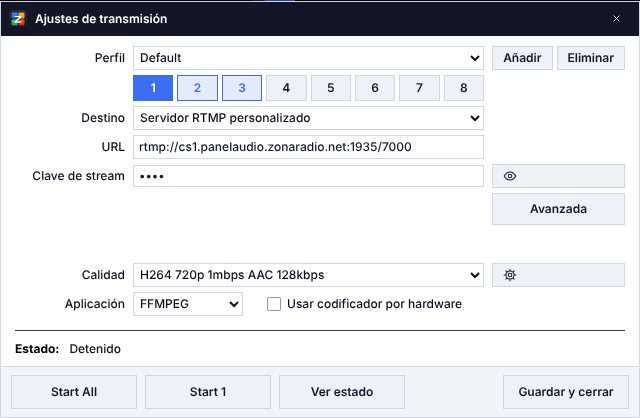Close the Ajustes de transmisión window
Screen dimensions: 640x418
pyautogui.click(x=616, y=19)
